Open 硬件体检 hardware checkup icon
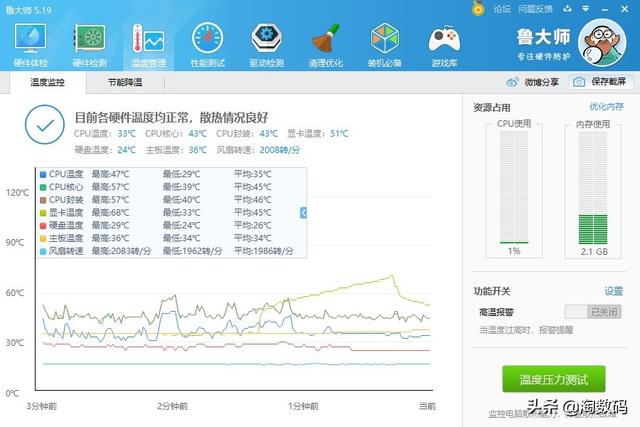640x427 pixels. [x=31, y=44]
